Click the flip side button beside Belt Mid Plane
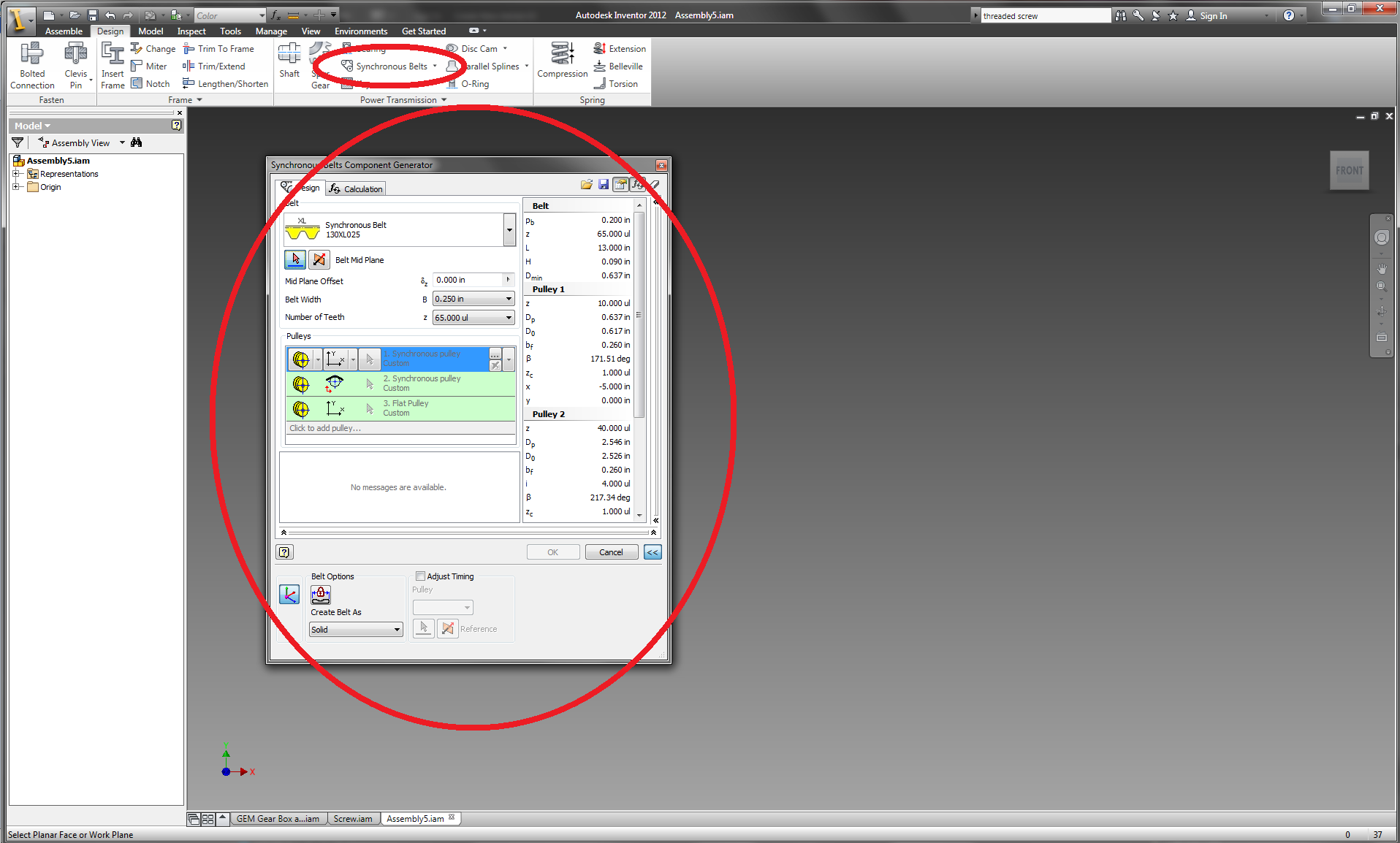 click(319, 259)
